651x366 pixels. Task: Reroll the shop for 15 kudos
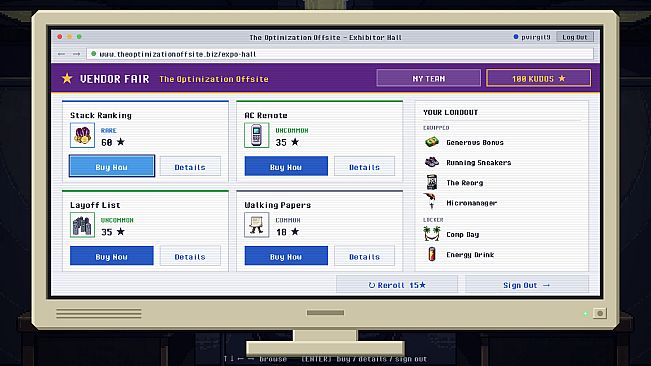[397, 285]
